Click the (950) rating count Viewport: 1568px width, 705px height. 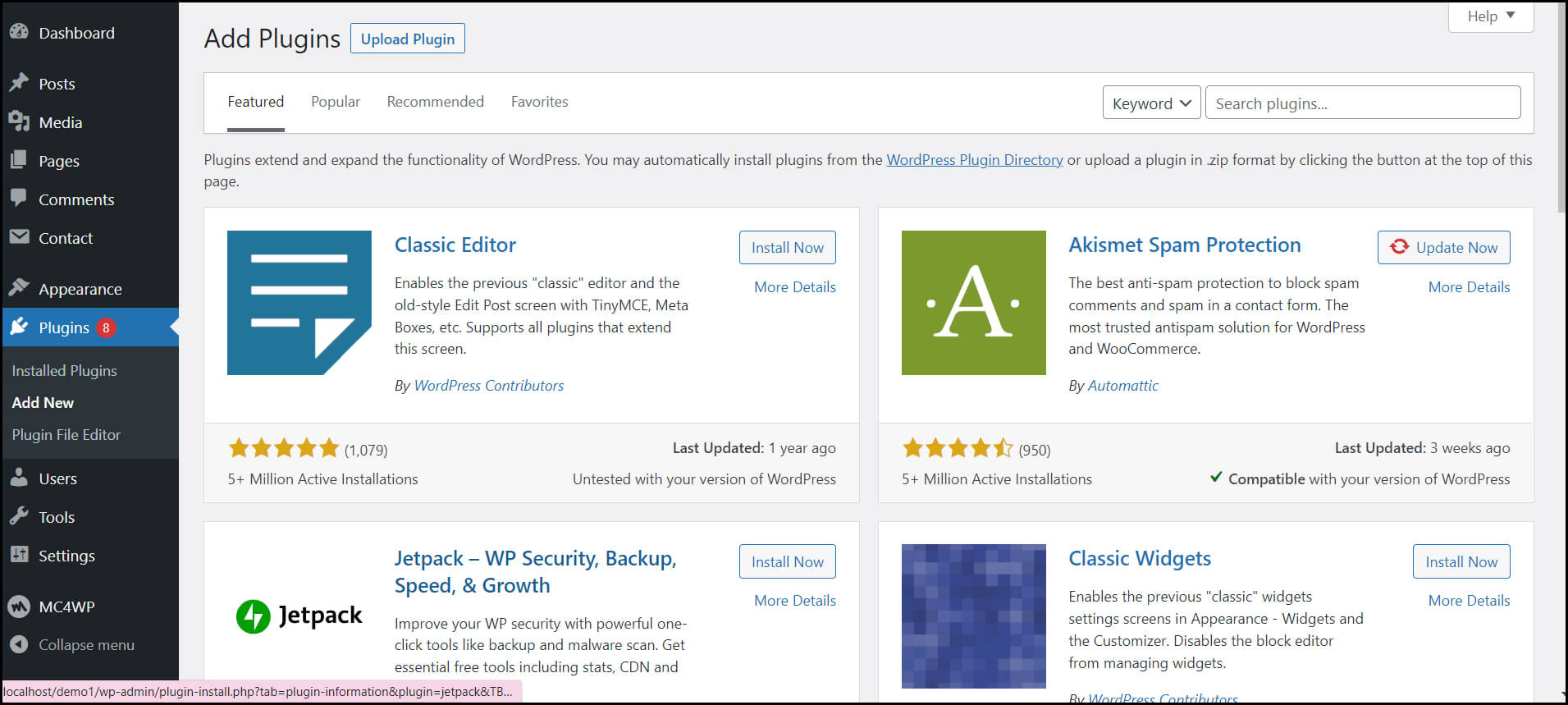pyautogui.click(x=1035, y=450)
